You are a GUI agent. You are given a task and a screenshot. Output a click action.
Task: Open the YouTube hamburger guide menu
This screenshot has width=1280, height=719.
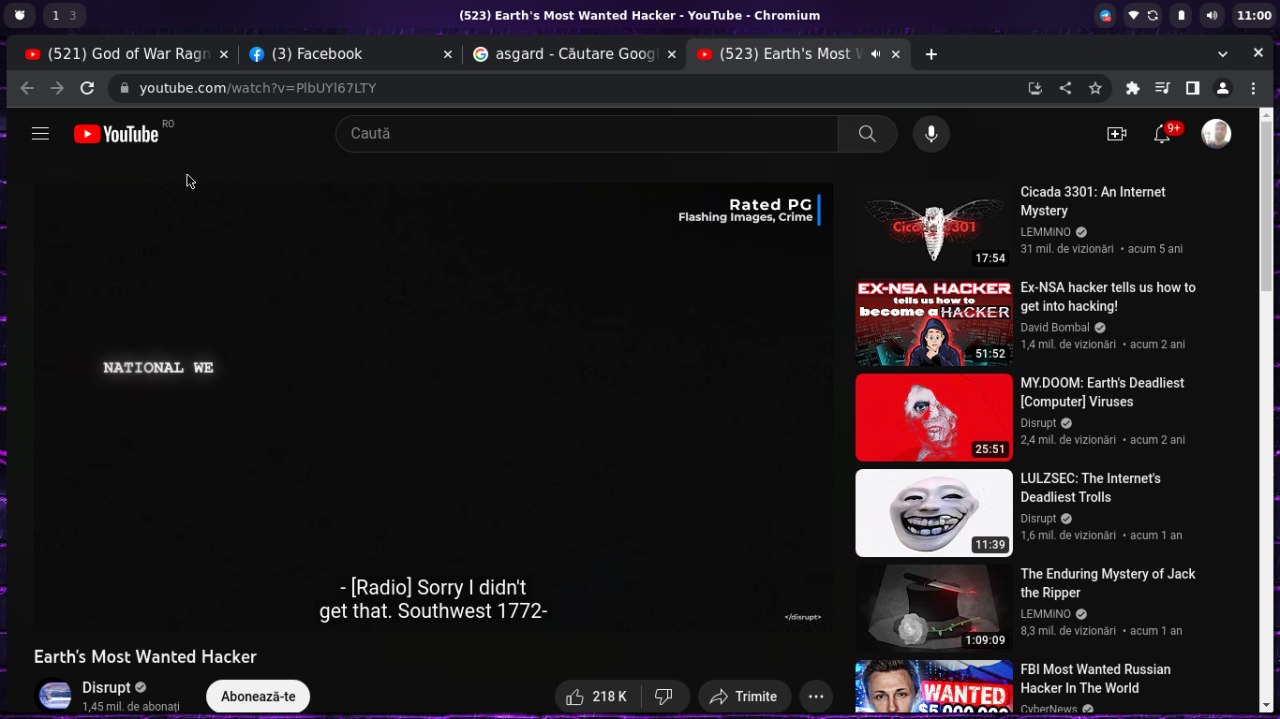point(40,133)
